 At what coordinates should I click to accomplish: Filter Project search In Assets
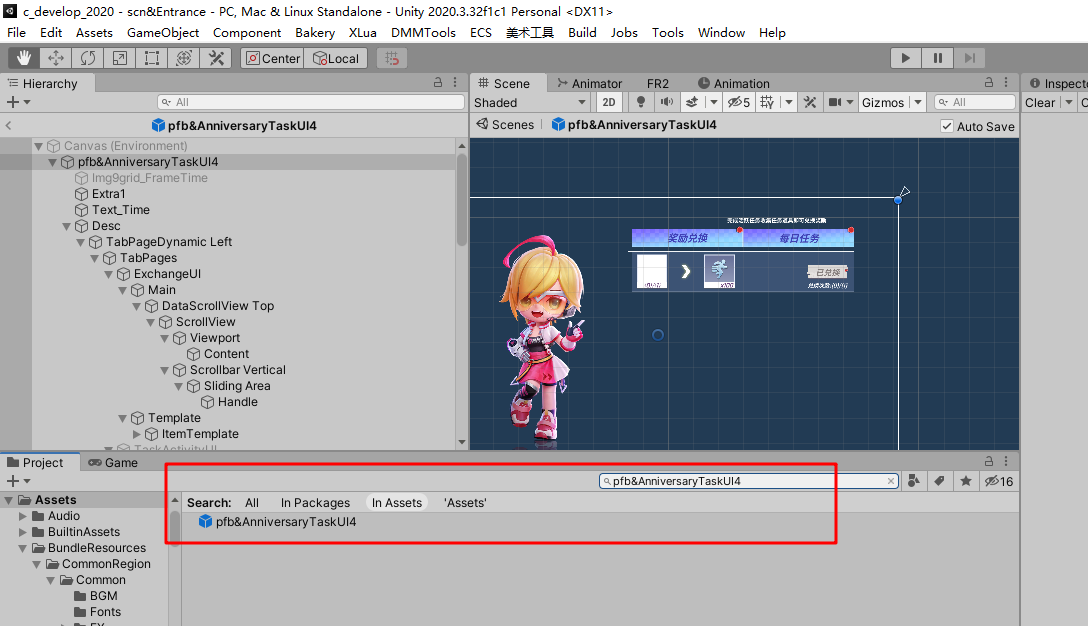coord(396,503)
